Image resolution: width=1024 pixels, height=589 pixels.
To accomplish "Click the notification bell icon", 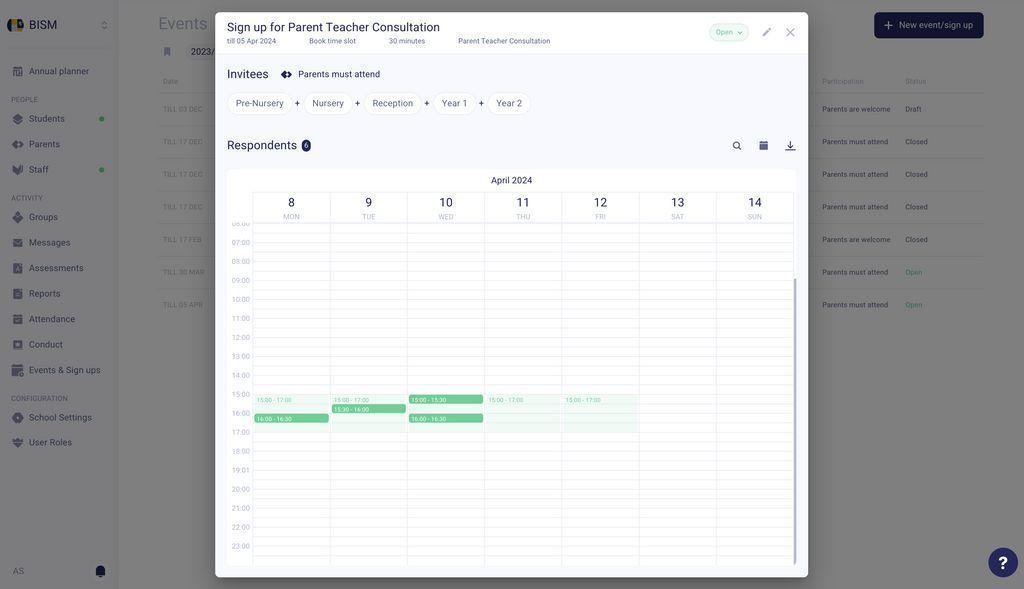I will [x=101, y=571].
